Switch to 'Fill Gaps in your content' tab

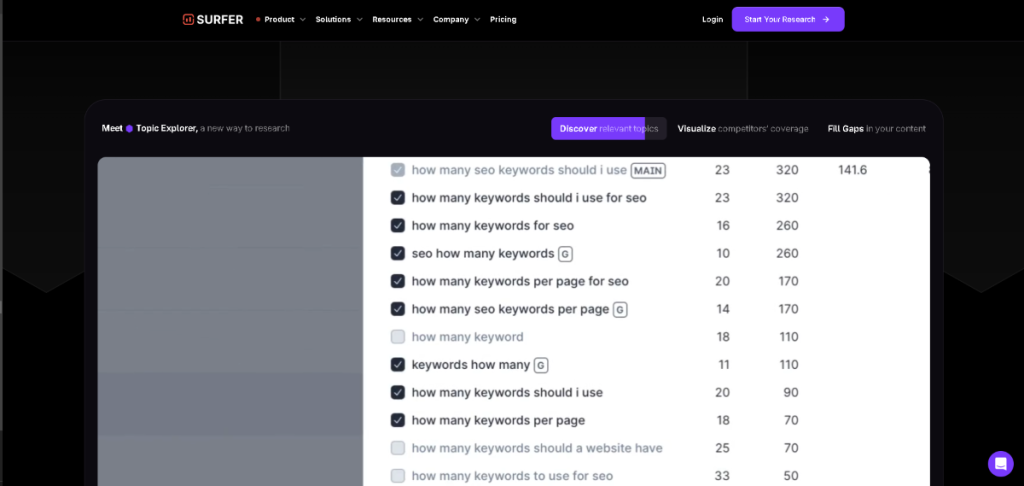point(877,129)
